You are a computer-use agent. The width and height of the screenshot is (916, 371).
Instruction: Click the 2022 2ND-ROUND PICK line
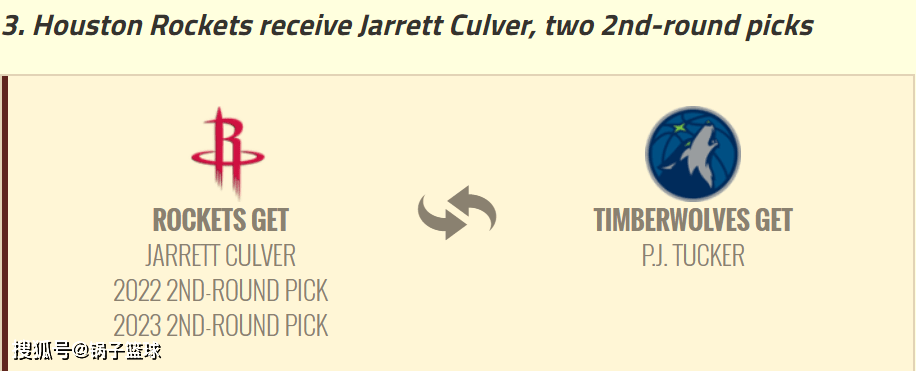click(221, 290)
